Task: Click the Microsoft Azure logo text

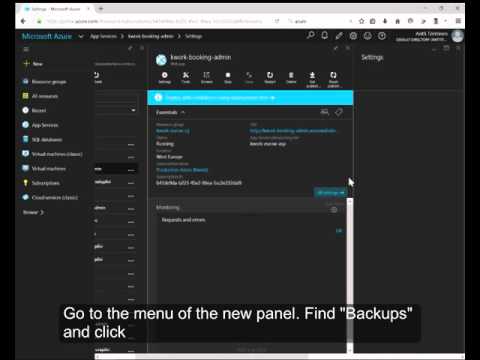Action: (47, 36)
